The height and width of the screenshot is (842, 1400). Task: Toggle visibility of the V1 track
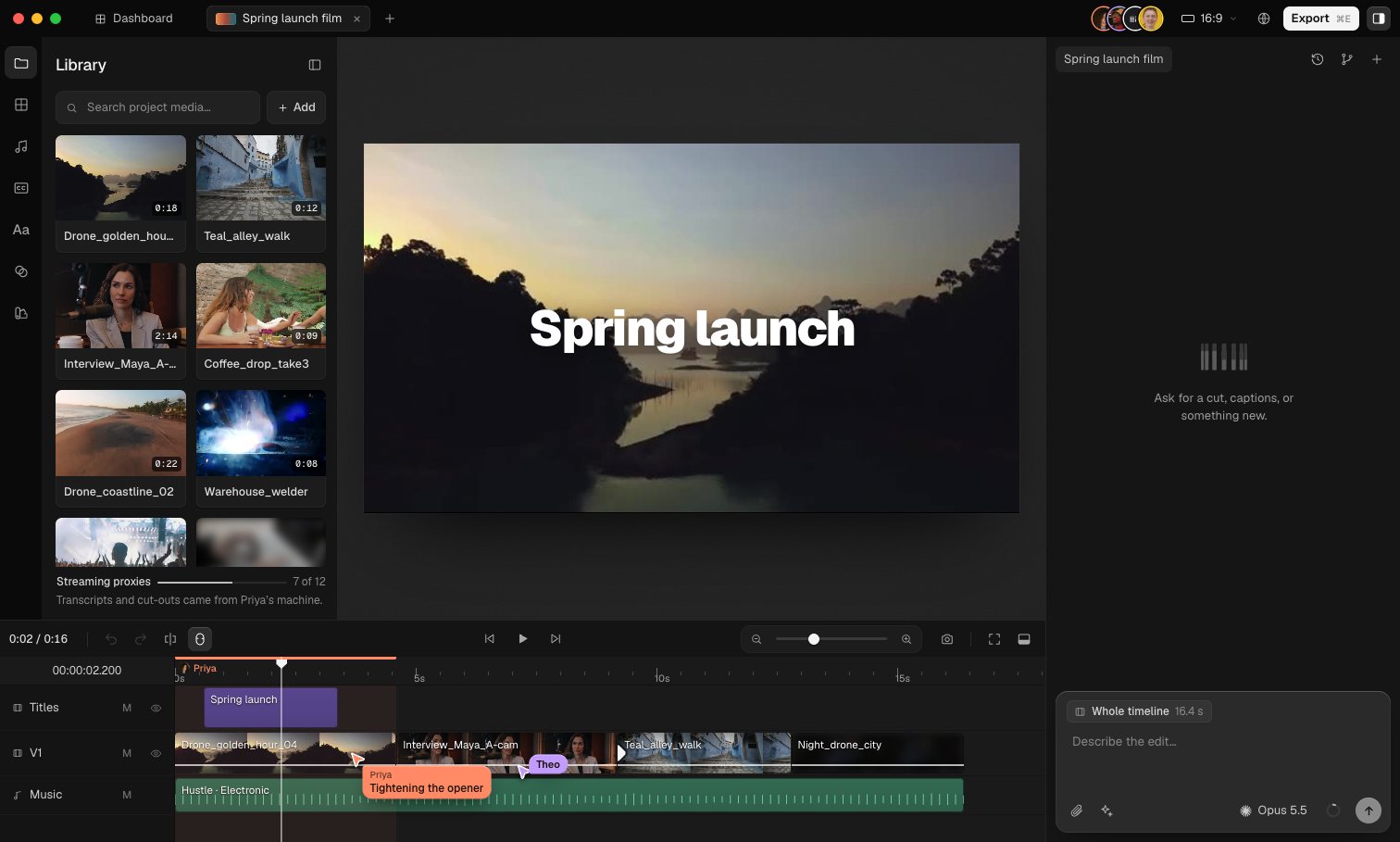[x=156, y=753]
